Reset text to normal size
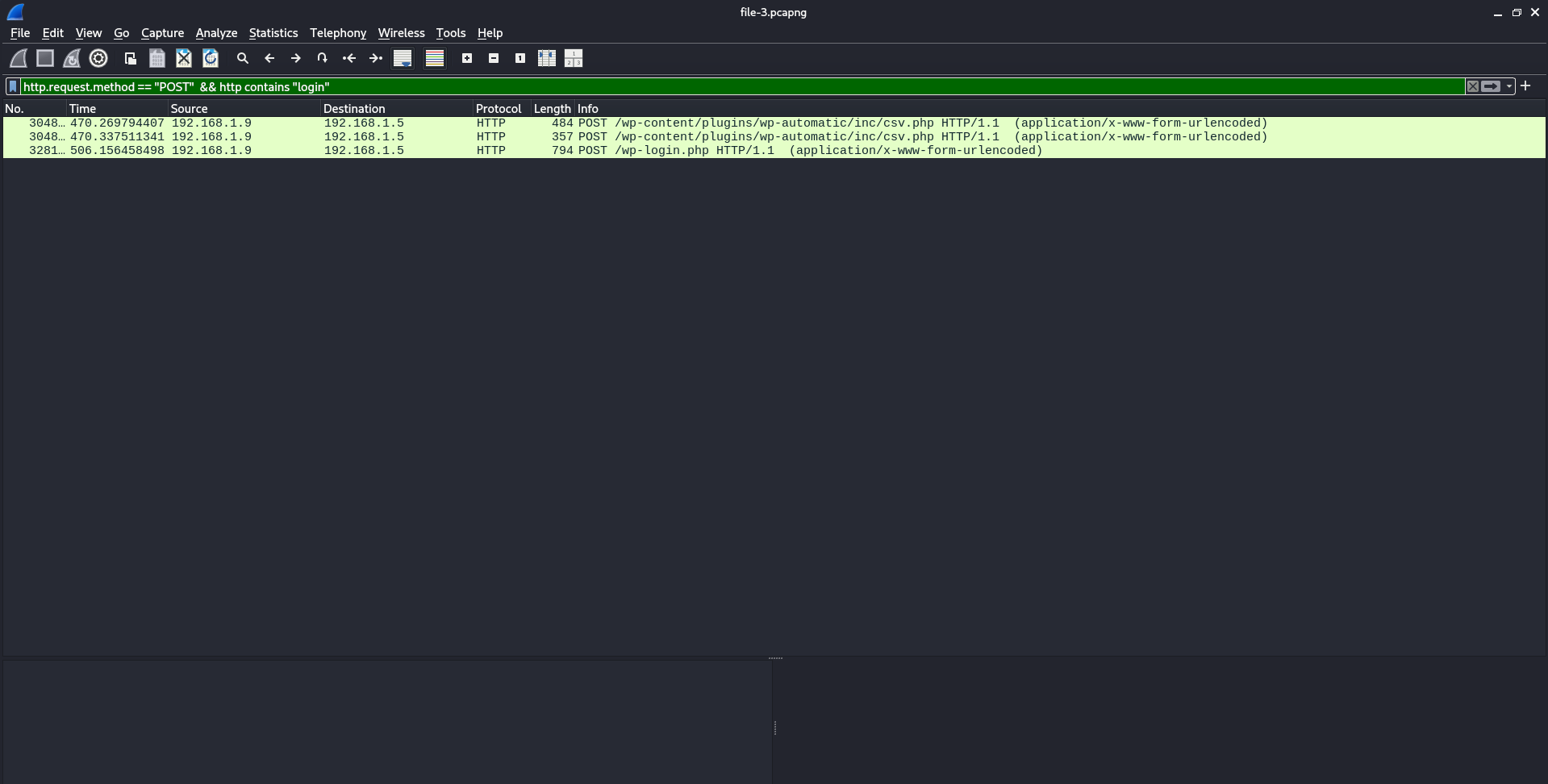Viewport: 1548px width, 784px height. click(x=520, y=58)
